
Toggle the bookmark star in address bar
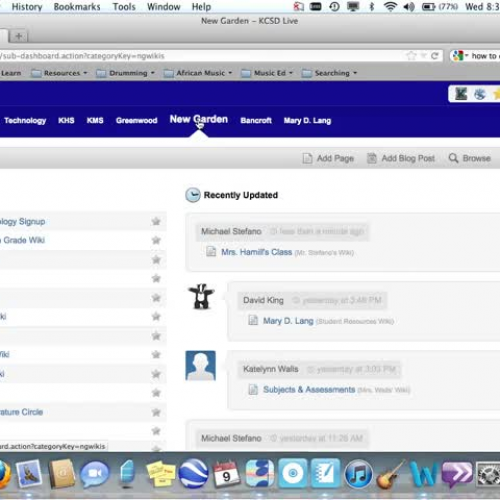[411, 56]
